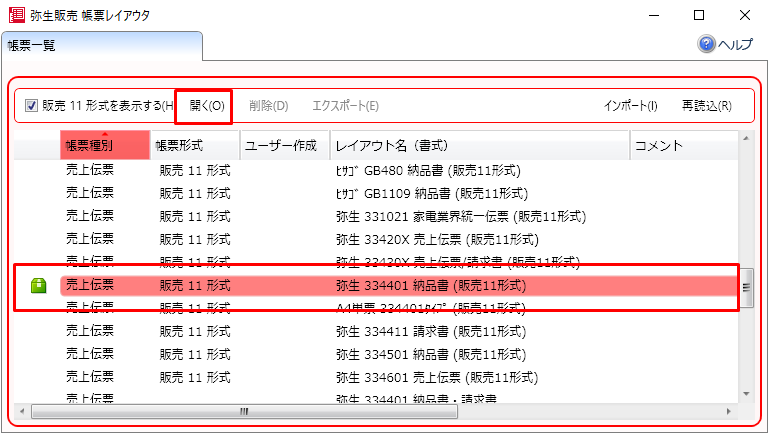Click the green package icon on the selected row
Image resolution: width=769 pixels, height=434 pixels.
[39, 285]
